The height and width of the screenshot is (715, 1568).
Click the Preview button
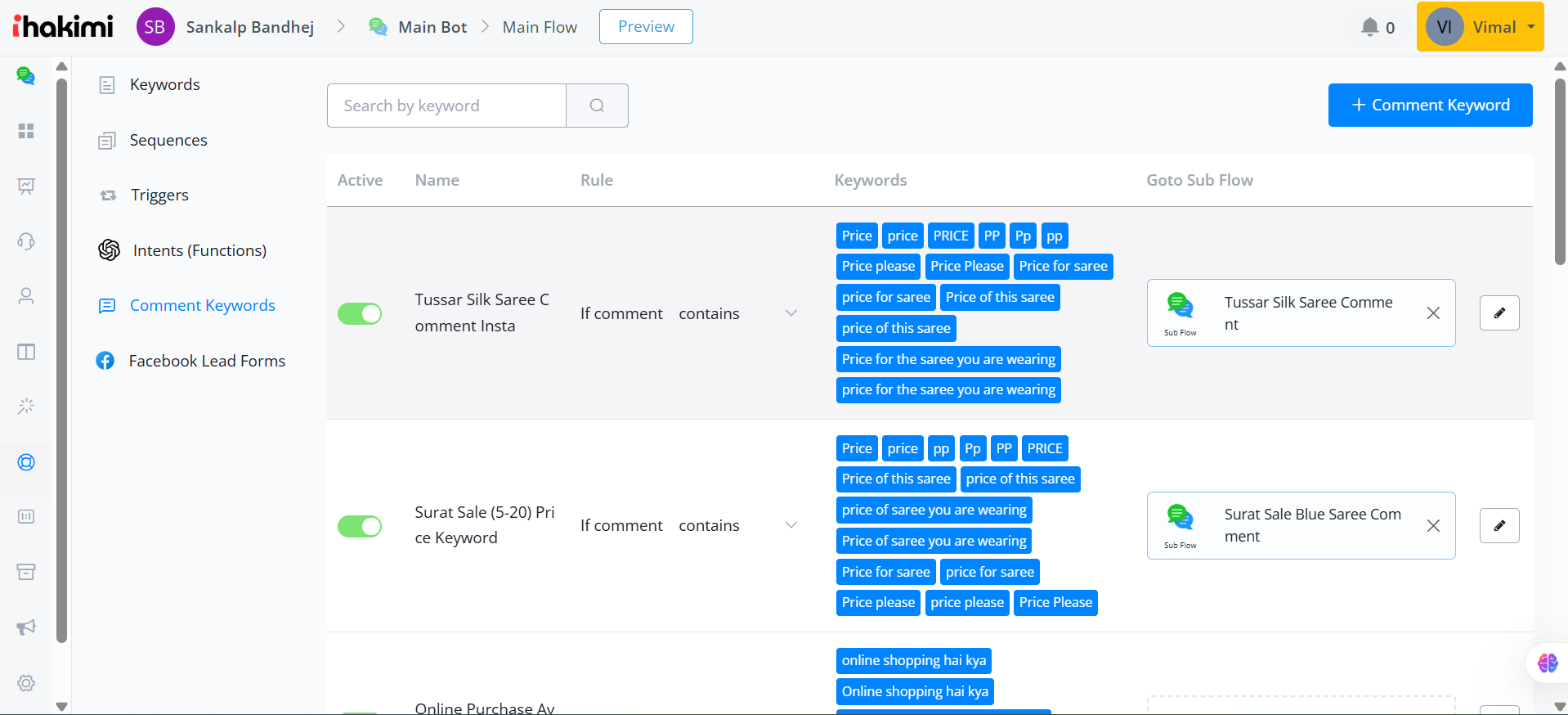pyautogui.click(x=646, y=26)
